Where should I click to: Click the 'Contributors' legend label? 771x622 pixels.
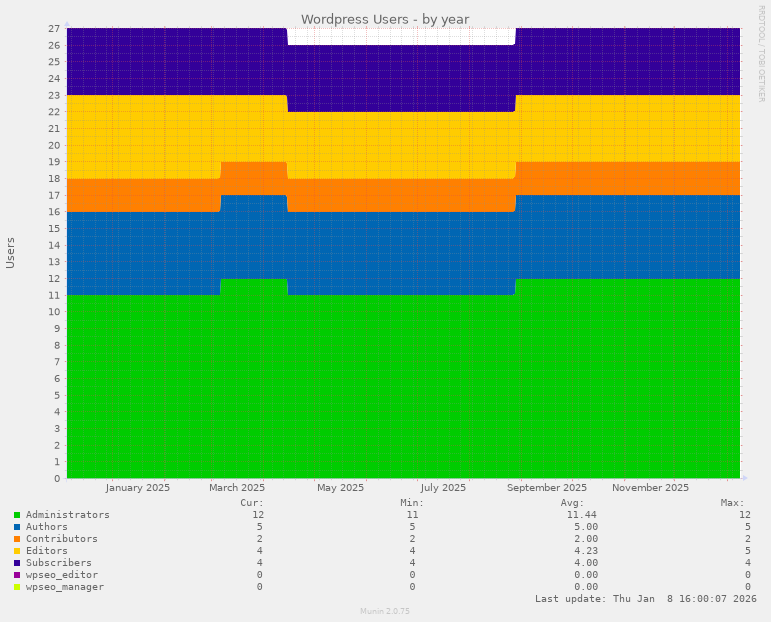coord(62,539)
